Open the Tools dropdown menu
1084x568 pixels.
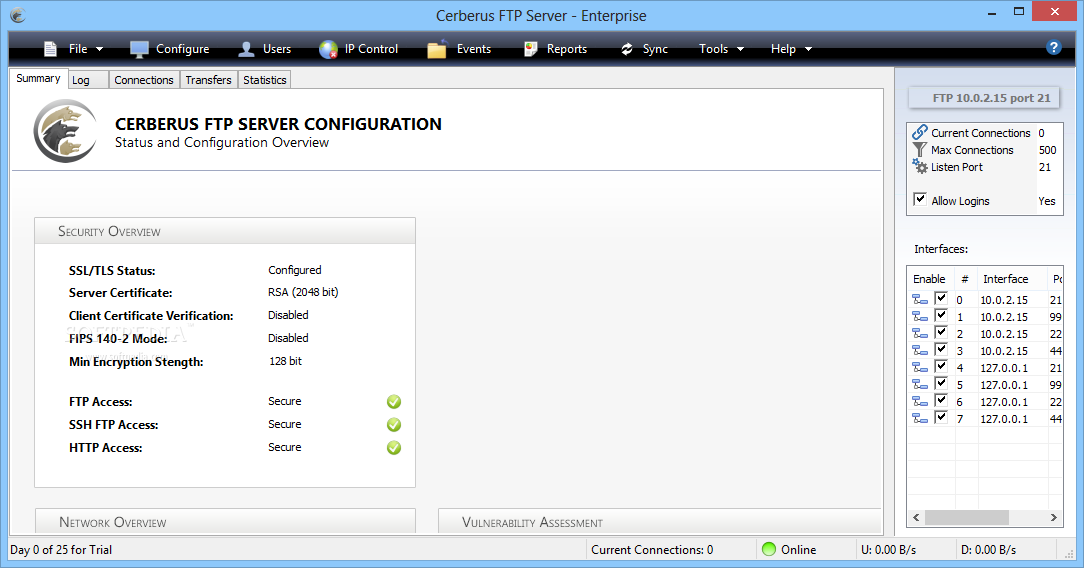coord(721,49)
